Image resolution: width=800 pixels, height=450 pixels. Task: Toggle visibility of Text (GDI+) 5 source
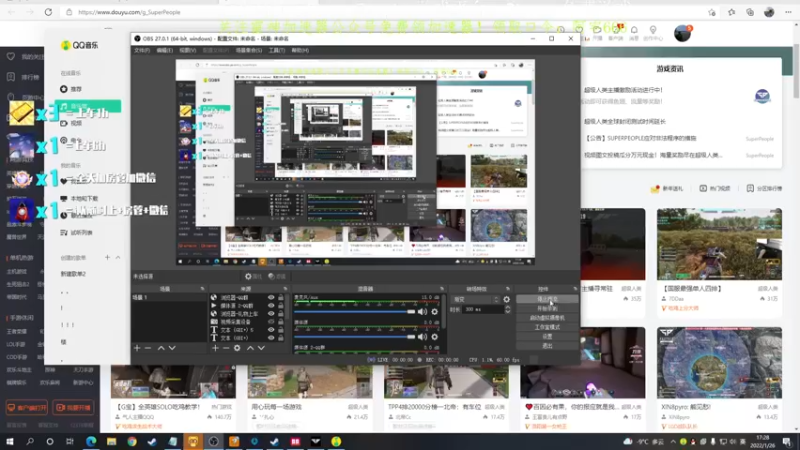pyautogui.click(x=271, y=330)
